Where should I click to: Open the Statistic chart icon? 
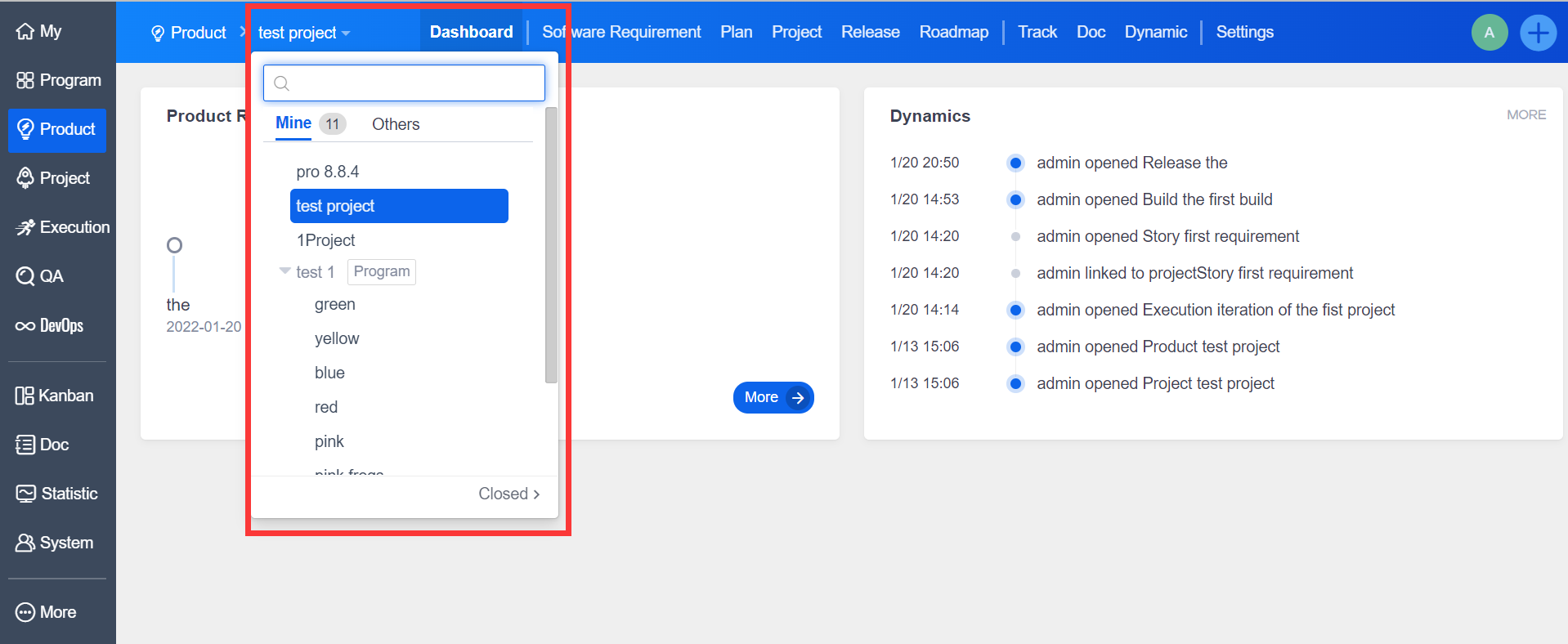click(x=25, y=494)
